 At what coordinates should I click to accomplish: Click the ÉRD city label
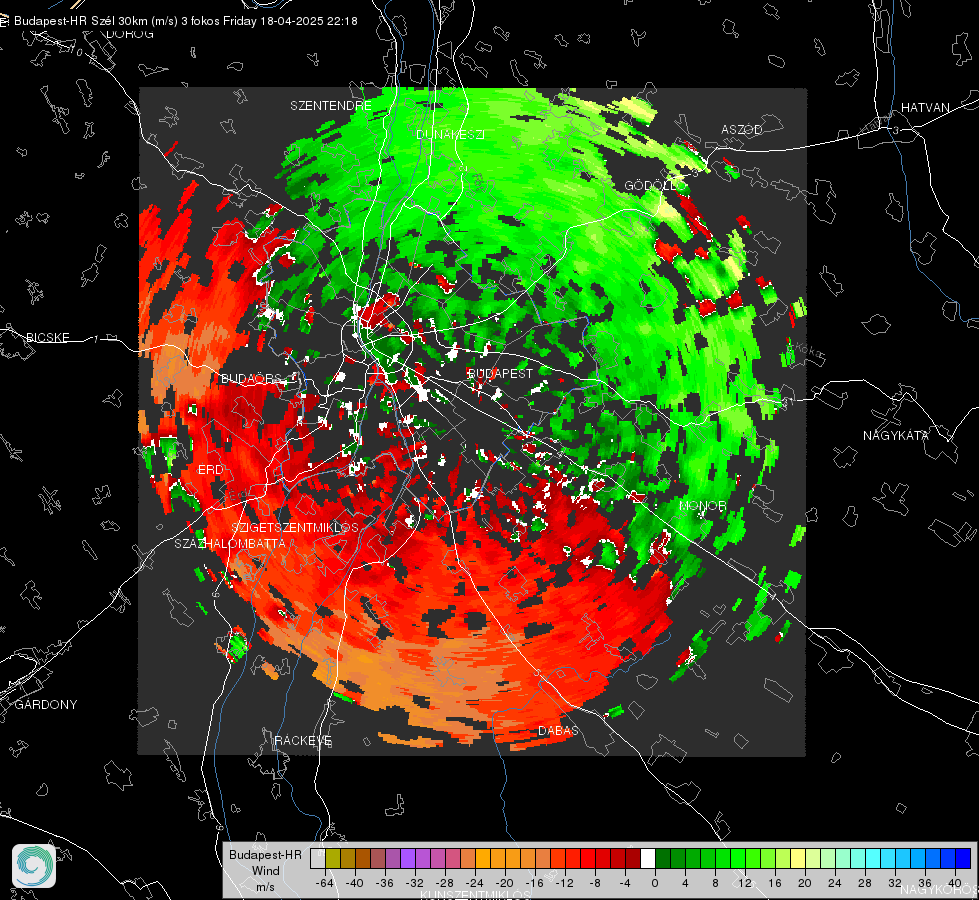[210, 470]
